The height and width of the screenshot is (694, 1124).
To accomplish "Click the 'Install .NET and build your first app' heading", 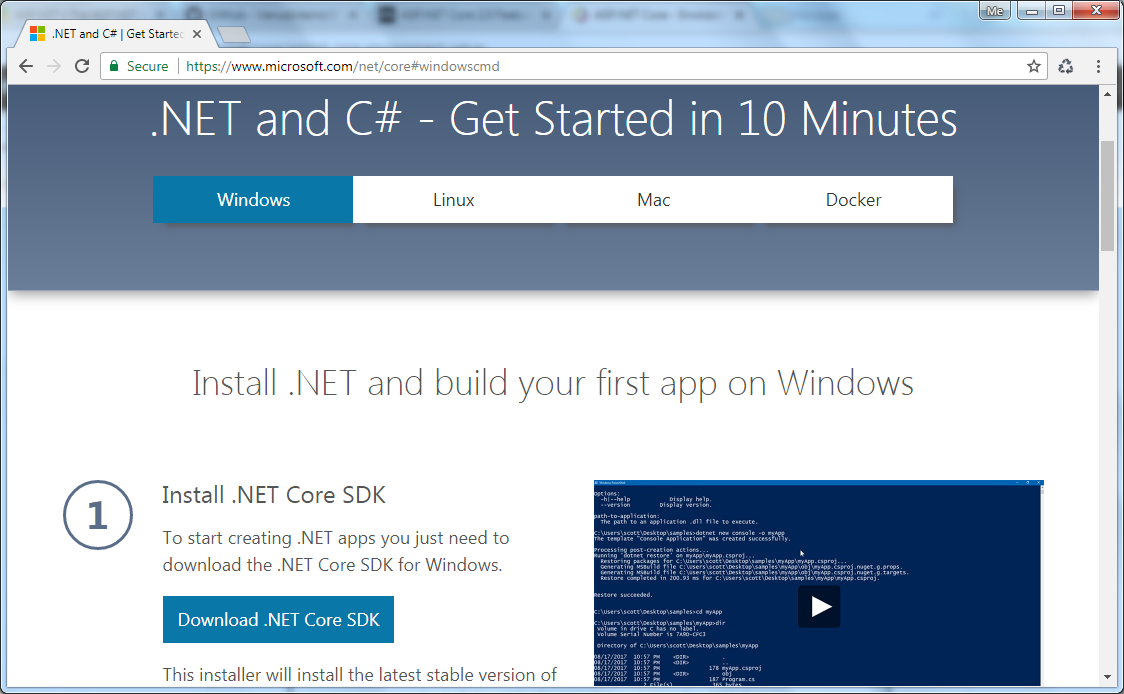I will point(553,383).
